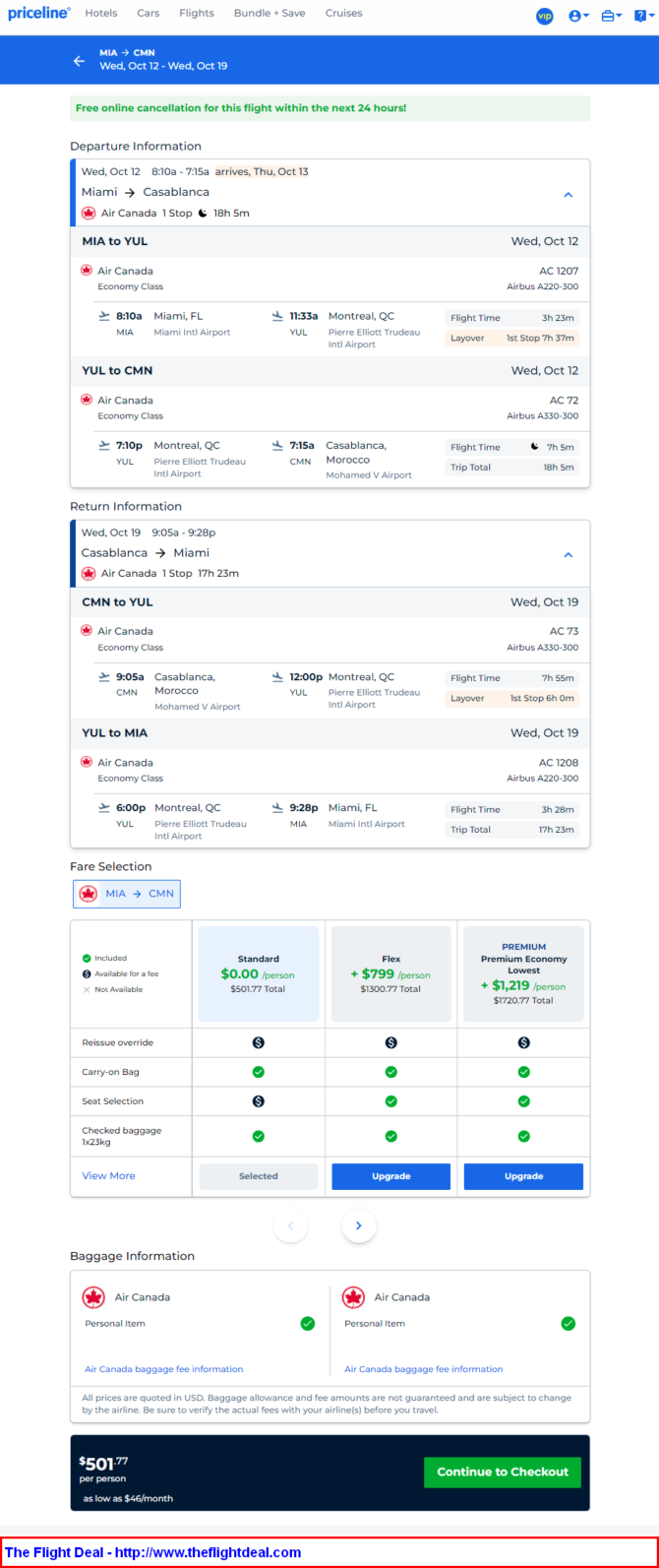Click Standard fare Seat Selection fee icon
The height and width of the screenshot is (1568, 659).
point(259,1101)
